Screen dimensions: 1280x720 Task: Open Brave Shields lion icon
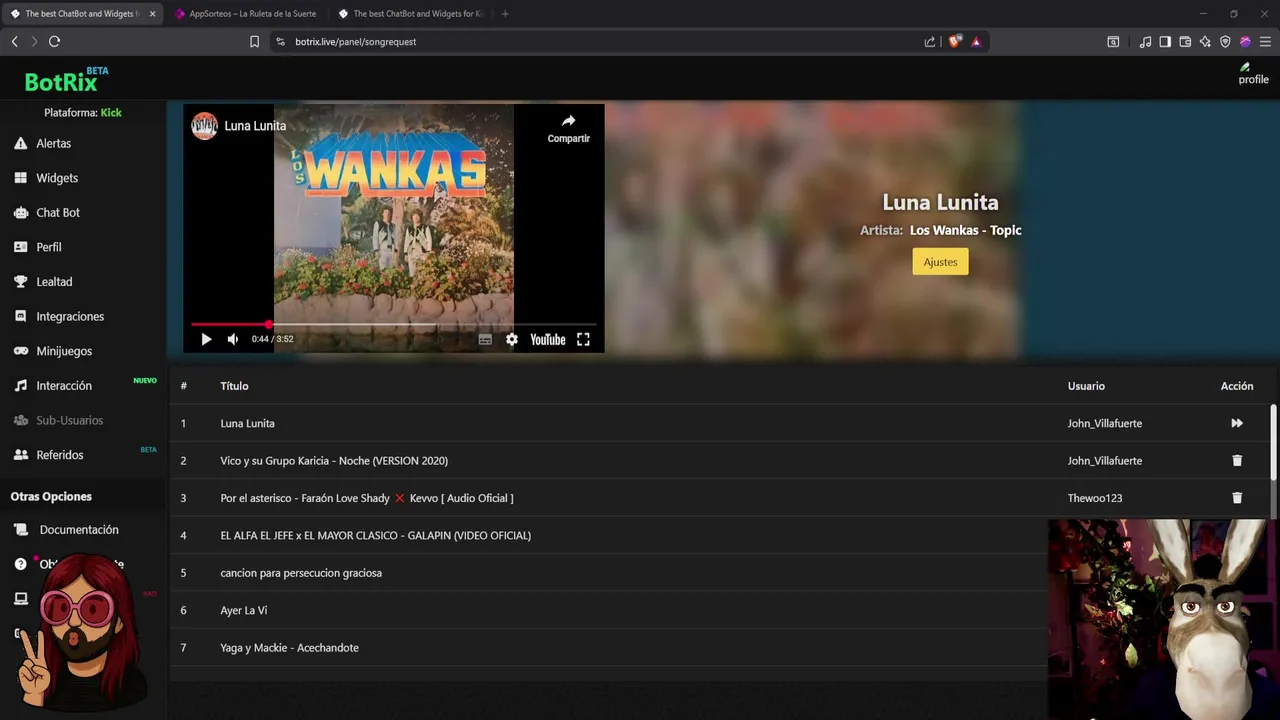[x=954, y=42]
